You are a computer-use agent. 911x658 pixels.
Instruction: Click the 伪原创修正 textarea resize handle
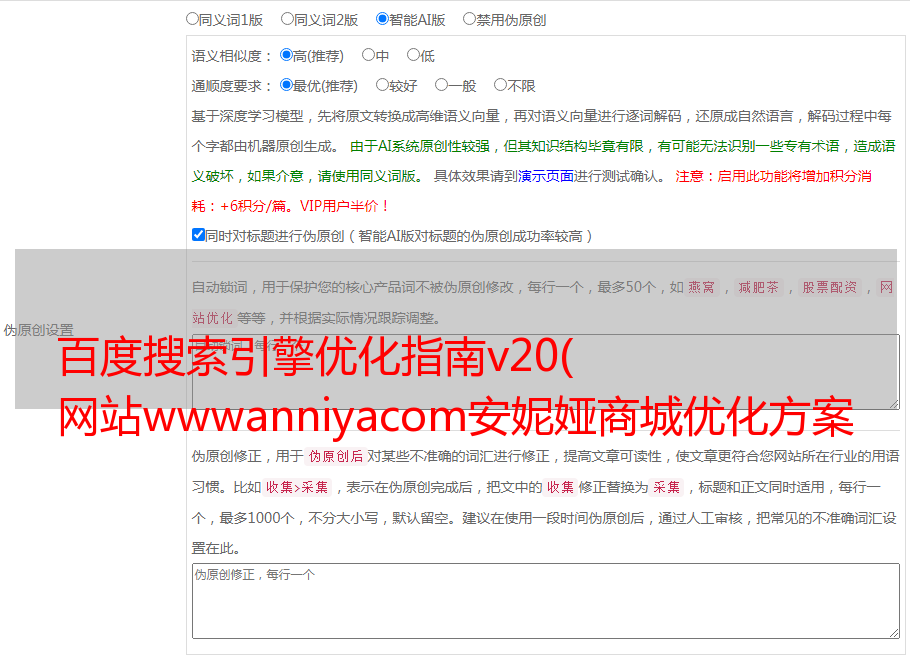point(894,634)
